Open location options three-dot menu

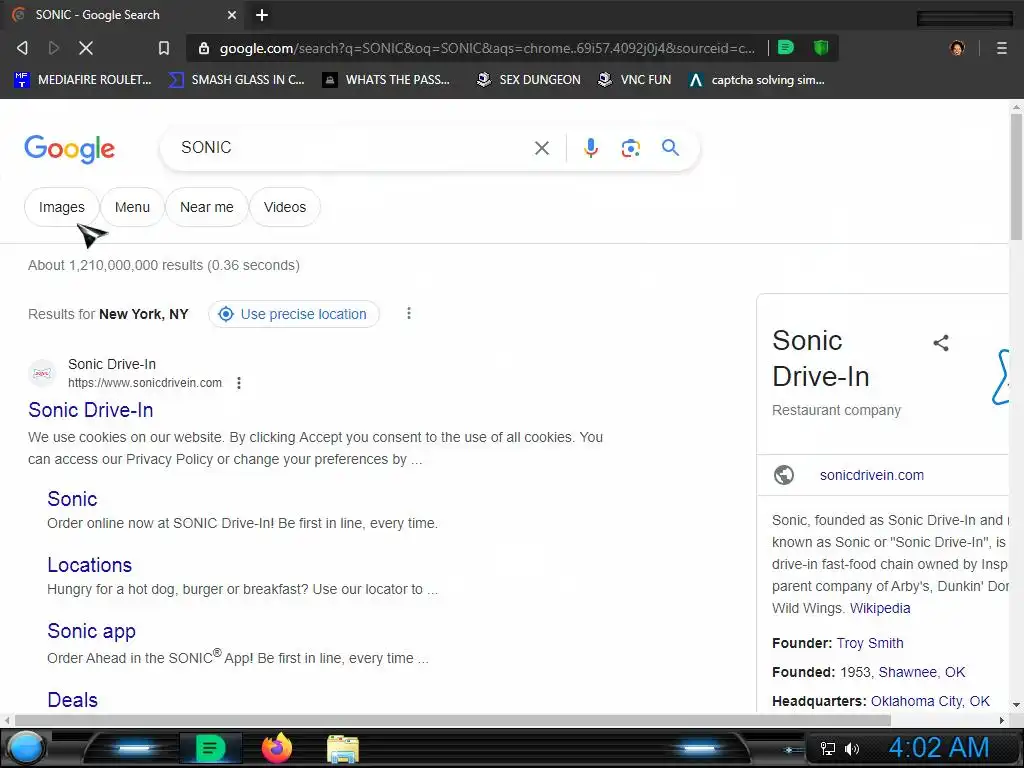pyautogui.click(x=409, y=313)
